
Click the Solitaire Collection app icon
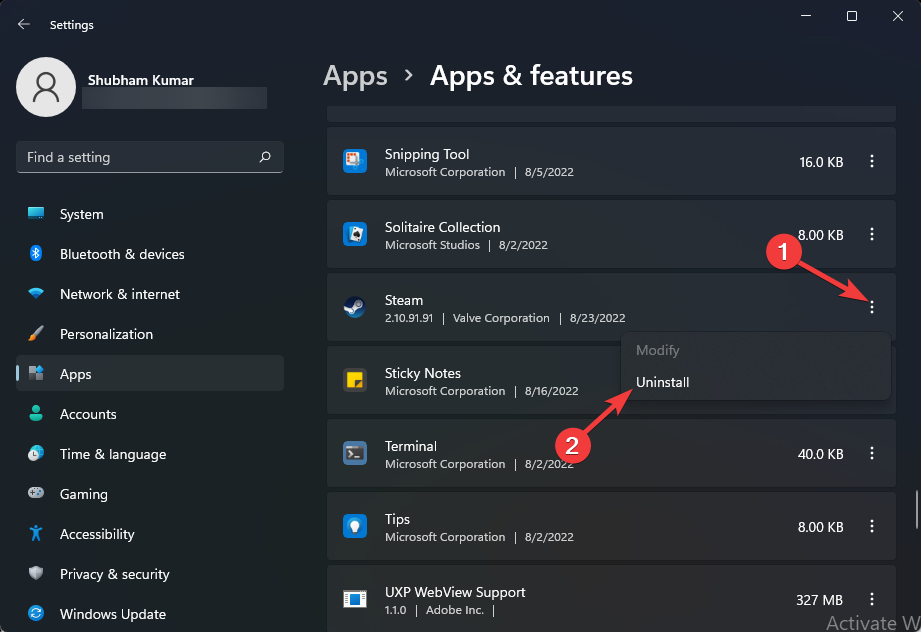[x=355, y=234]
